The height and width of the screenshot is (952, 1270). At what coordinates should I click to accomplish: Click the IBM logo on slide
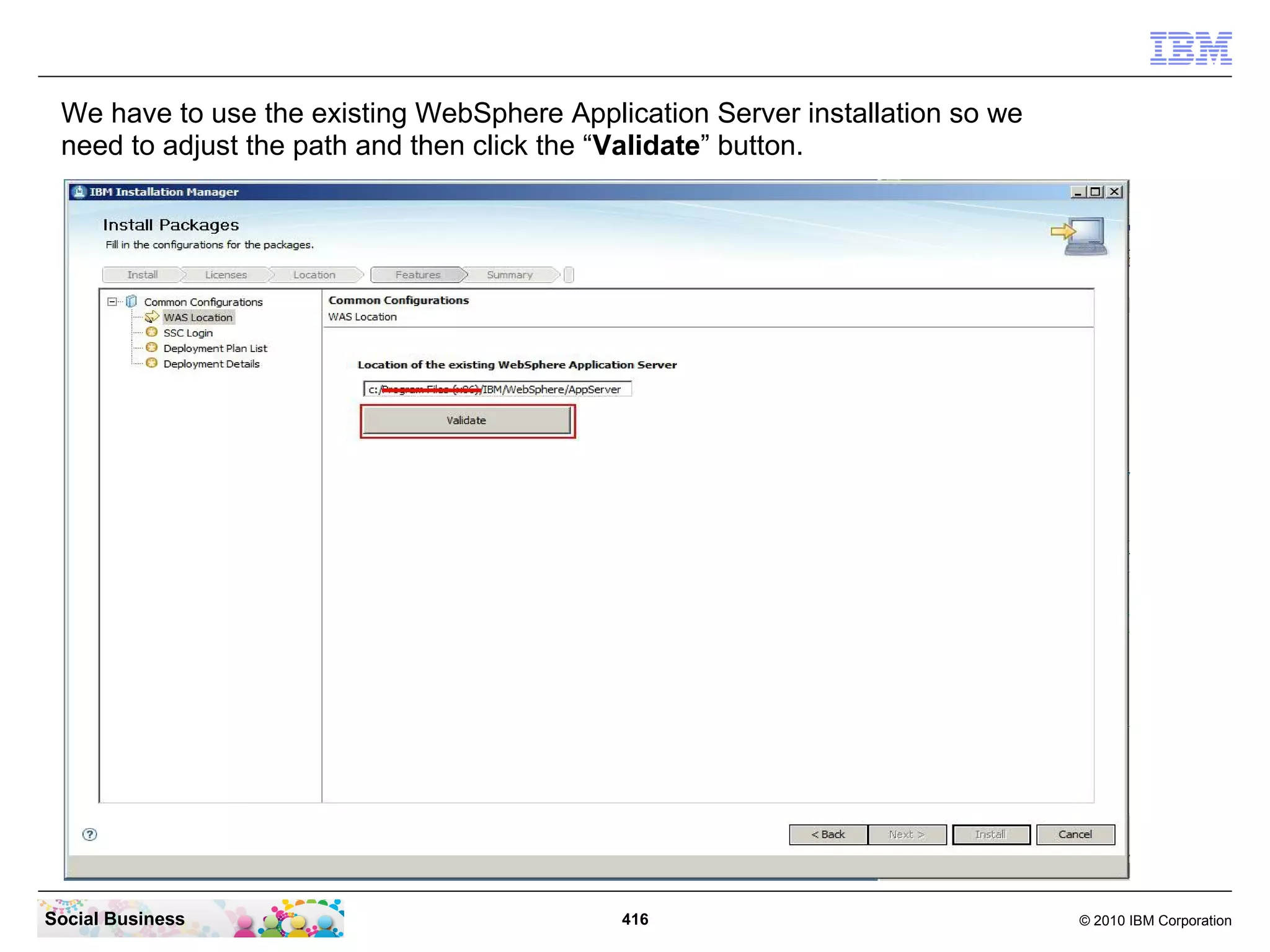click(x=1191, y=48)
